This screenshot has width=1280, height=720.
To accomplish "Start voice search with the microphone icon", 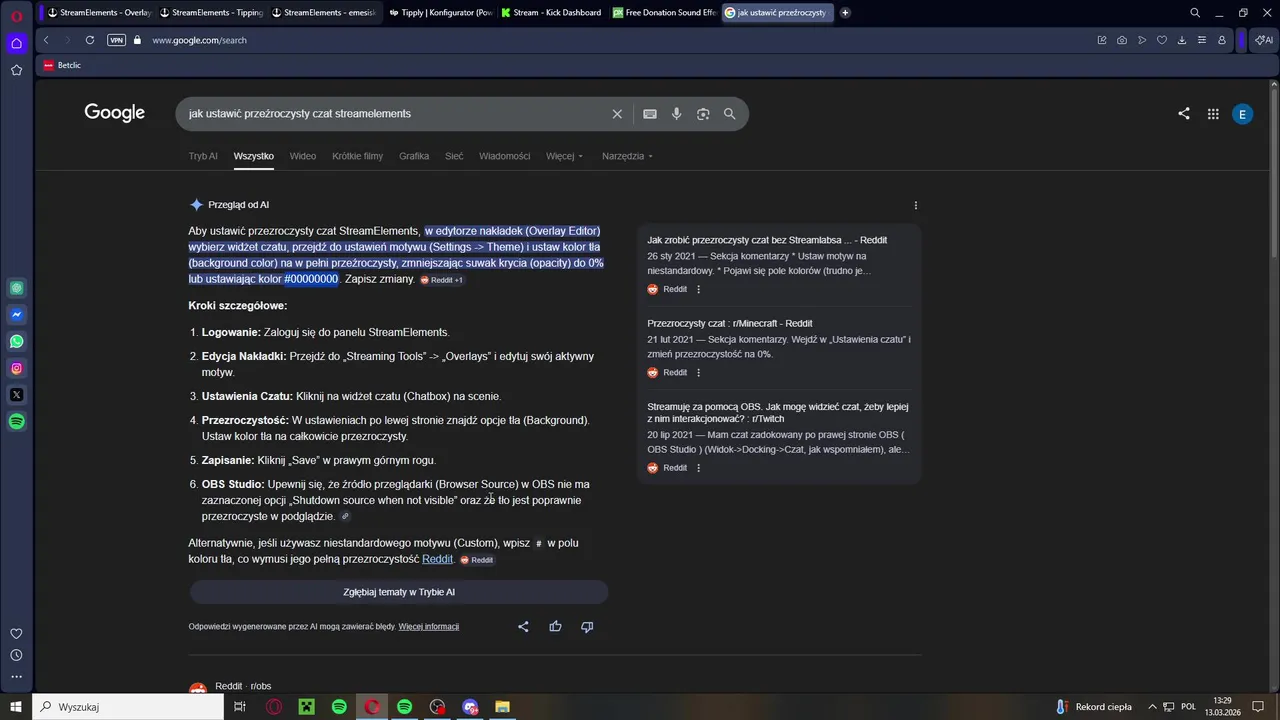I will point(677,114).
